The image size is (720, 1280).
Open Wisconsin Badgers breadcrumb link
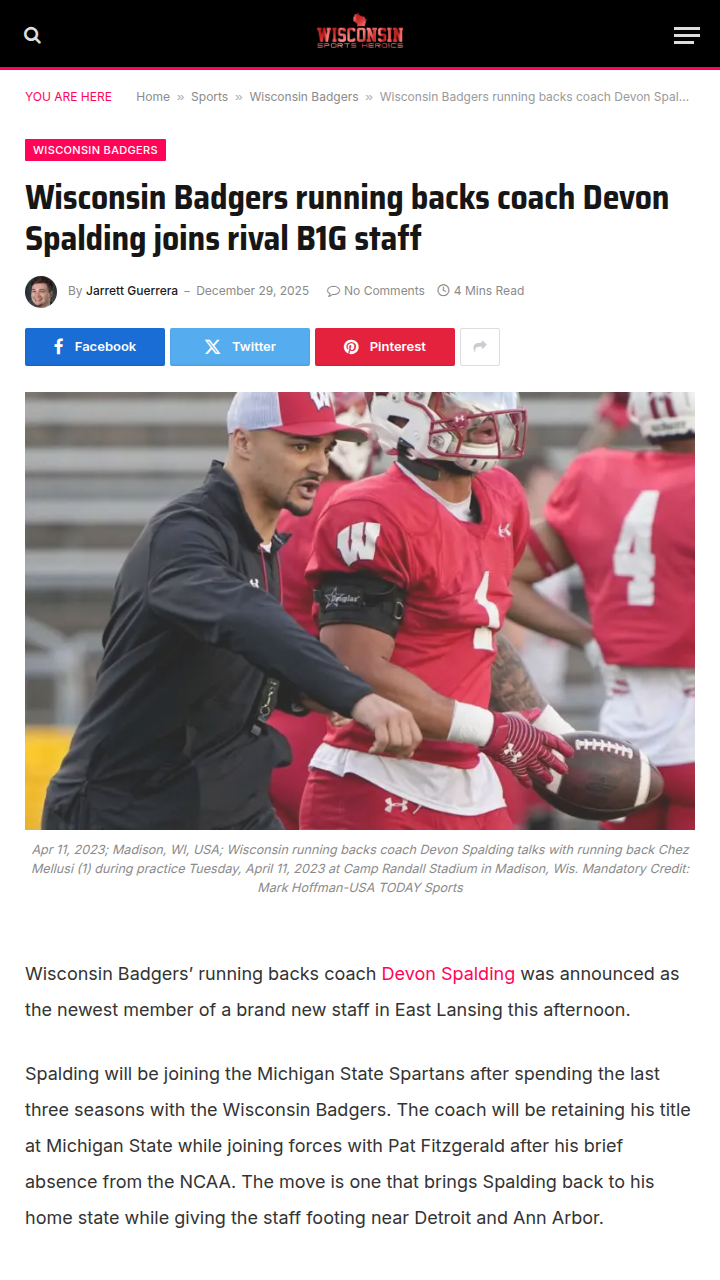(x=304, y=97)
